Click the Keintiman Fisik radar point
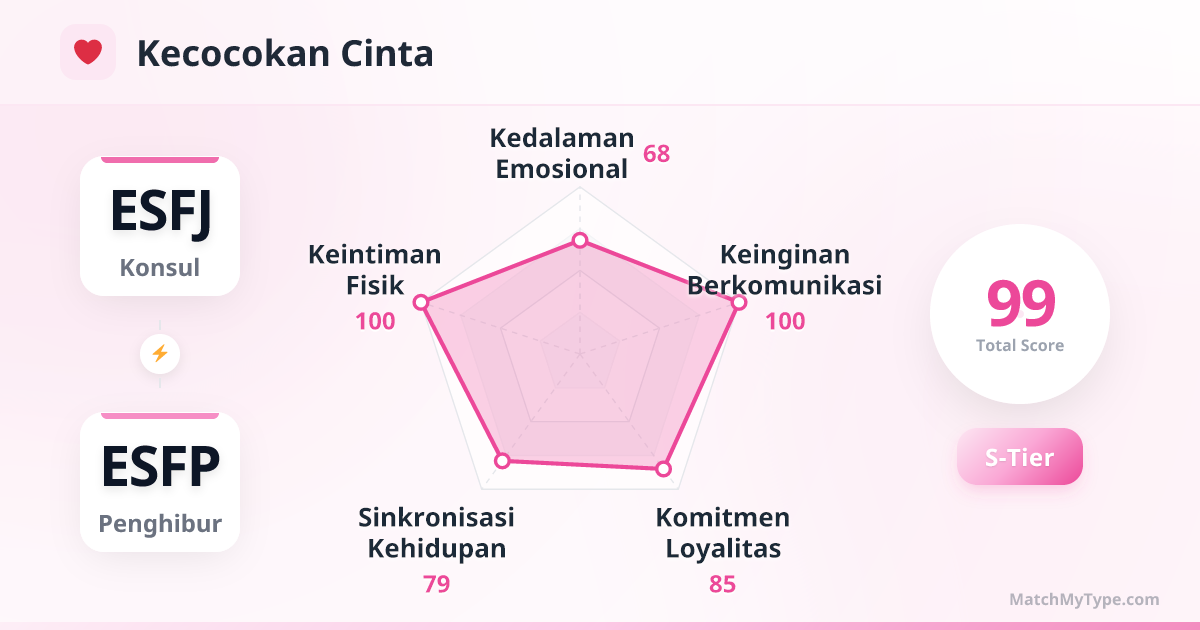1200x630 pixels. (421, 302)
